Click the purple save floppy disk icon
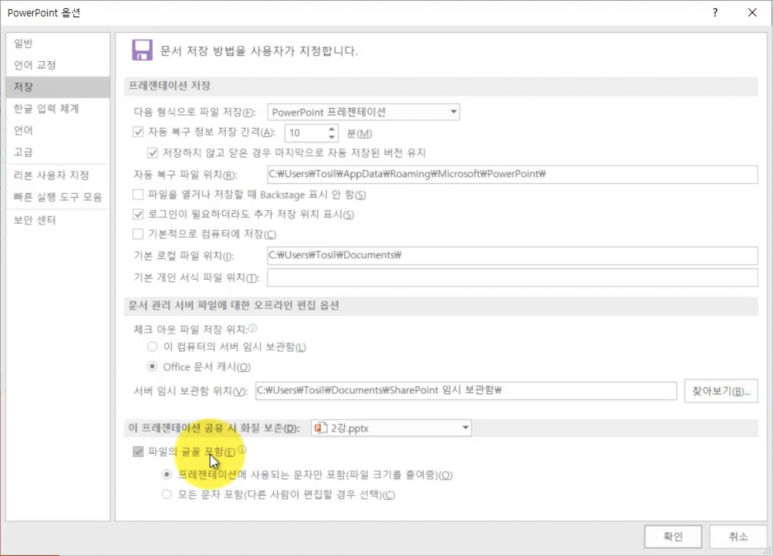The height and width of the screenshot is (556, 773). [x=142, y=50]
